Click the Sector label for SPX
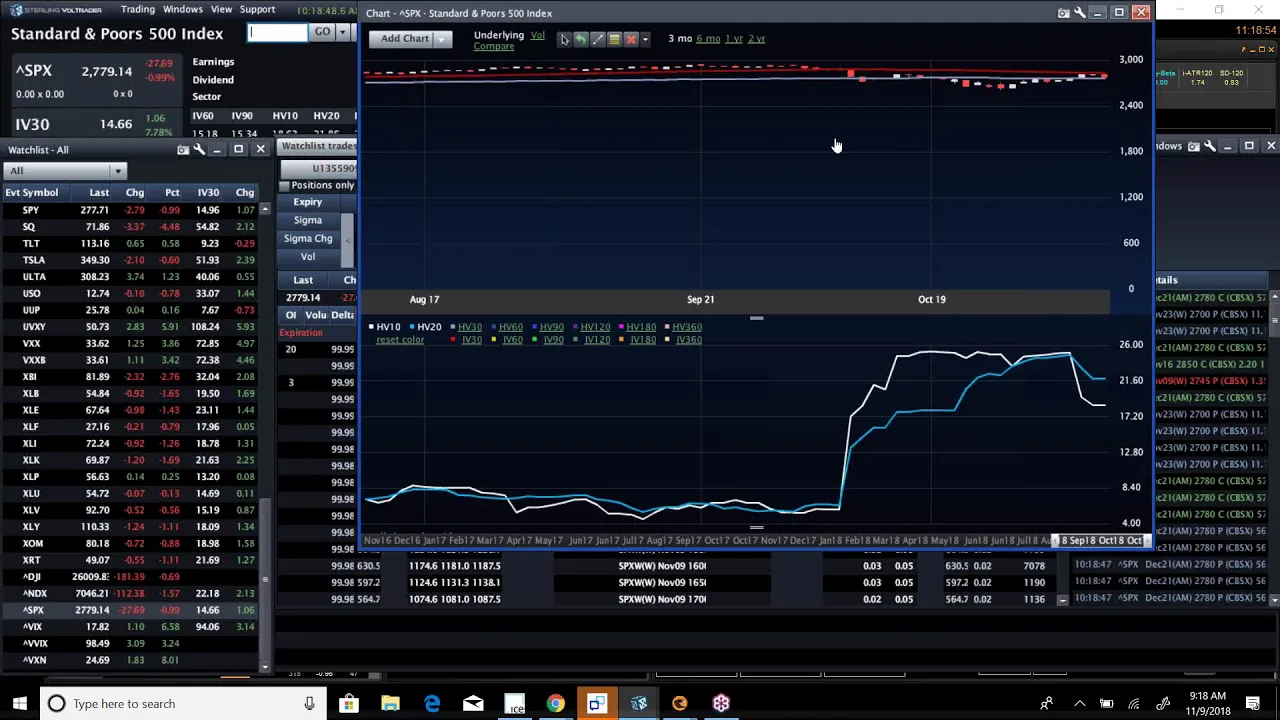This screenshot has height=720, width=1280. tap(206, 97)
